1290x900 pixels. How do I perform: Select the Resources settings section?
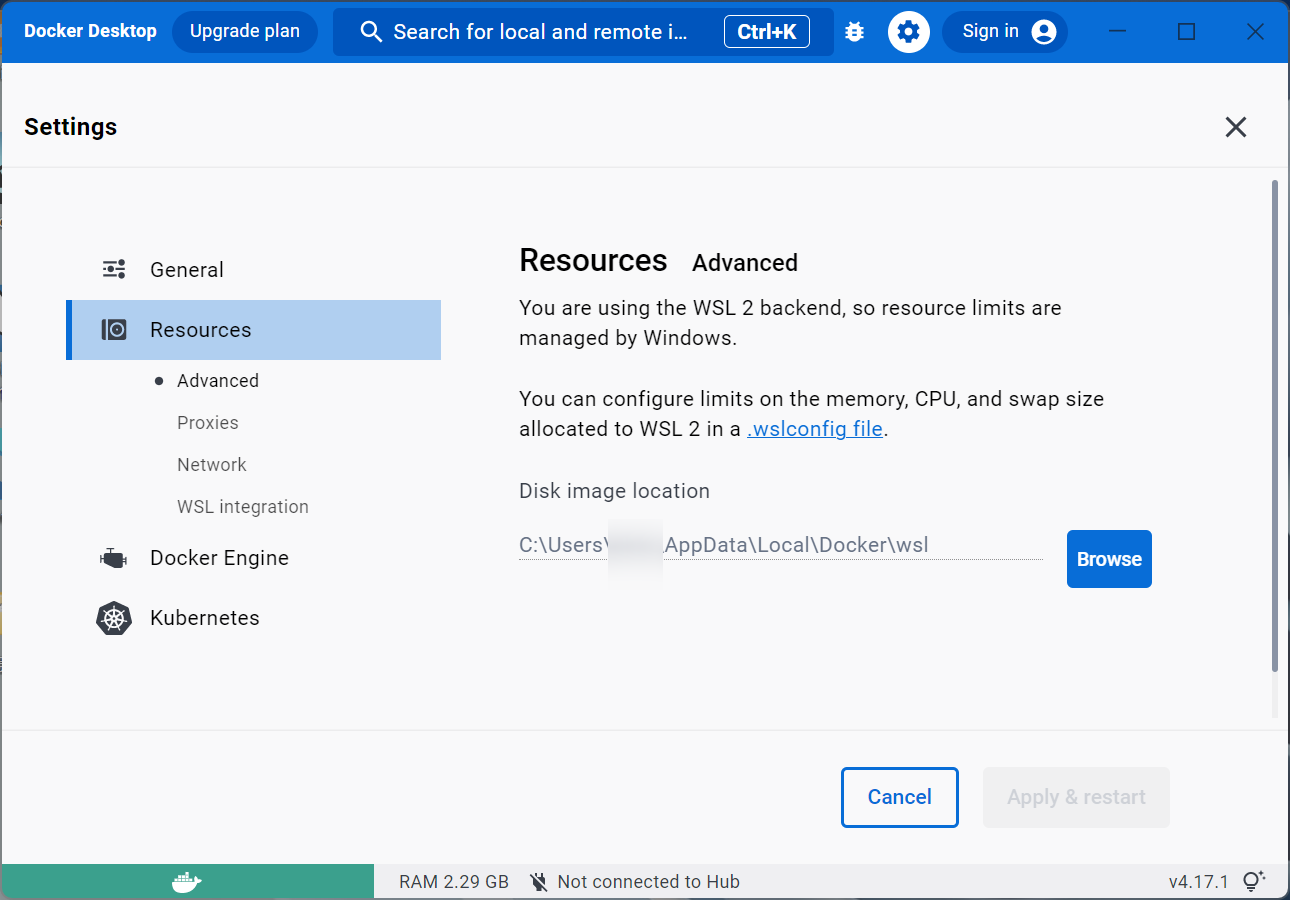[253, 330]
